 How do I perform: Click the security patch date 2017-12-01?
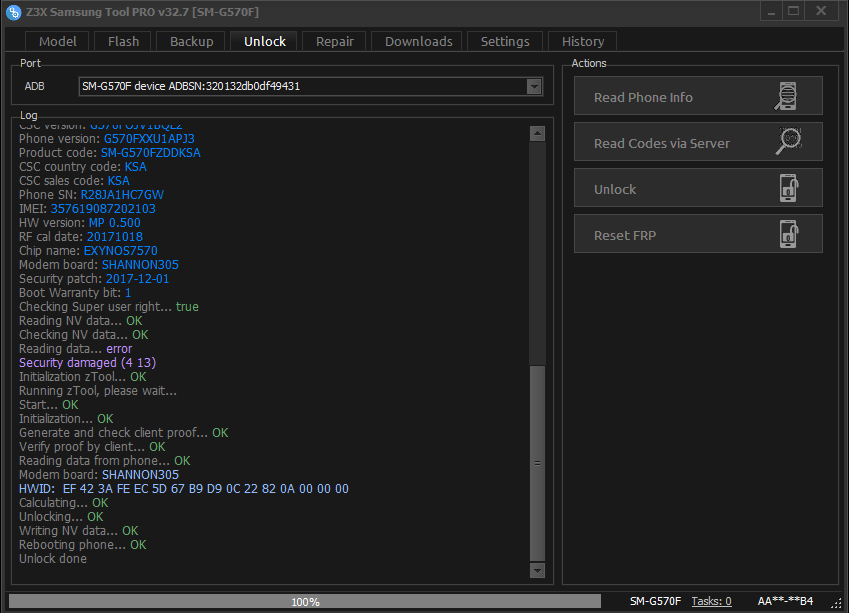pos(137,279)
